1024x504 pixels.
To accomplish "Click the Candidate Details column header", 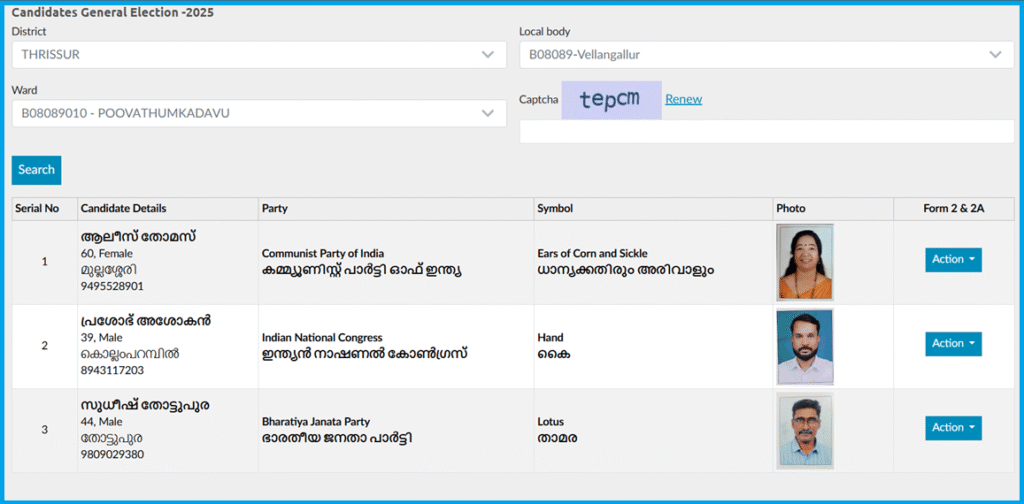I will point(123,209).
